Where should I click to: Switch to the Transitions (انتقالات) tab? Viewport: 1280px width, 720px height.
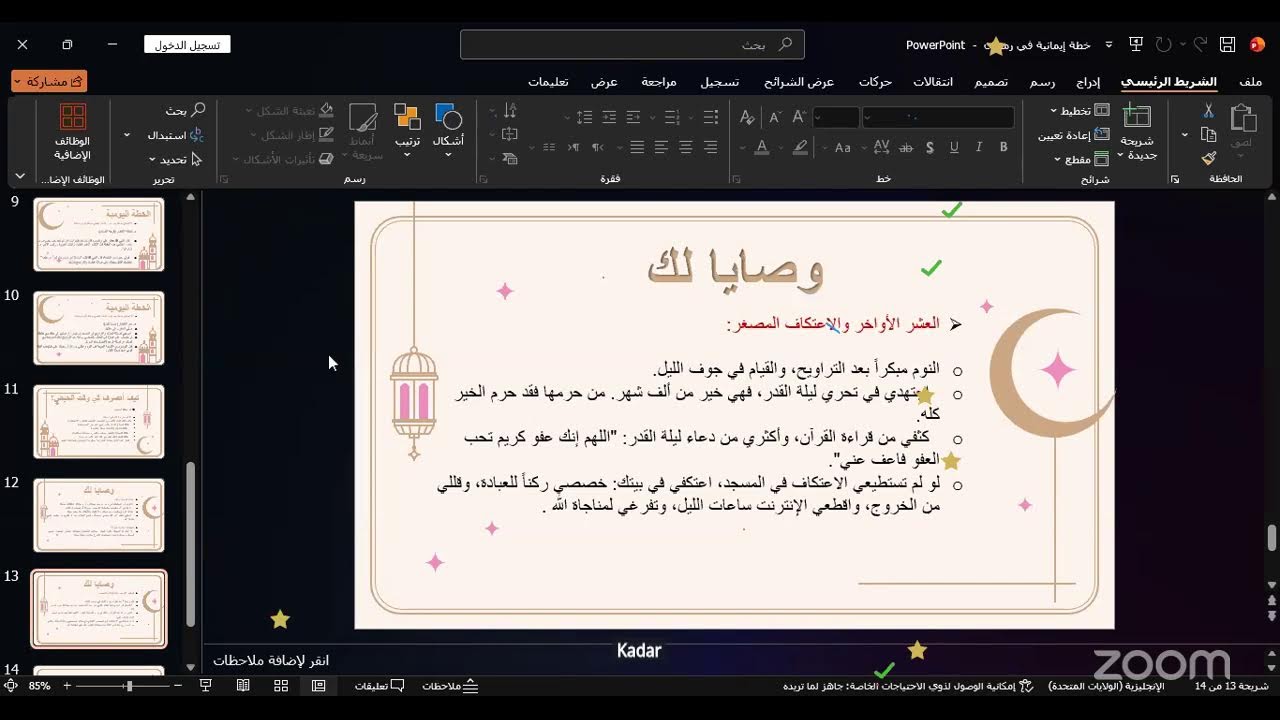pos(933,82)
